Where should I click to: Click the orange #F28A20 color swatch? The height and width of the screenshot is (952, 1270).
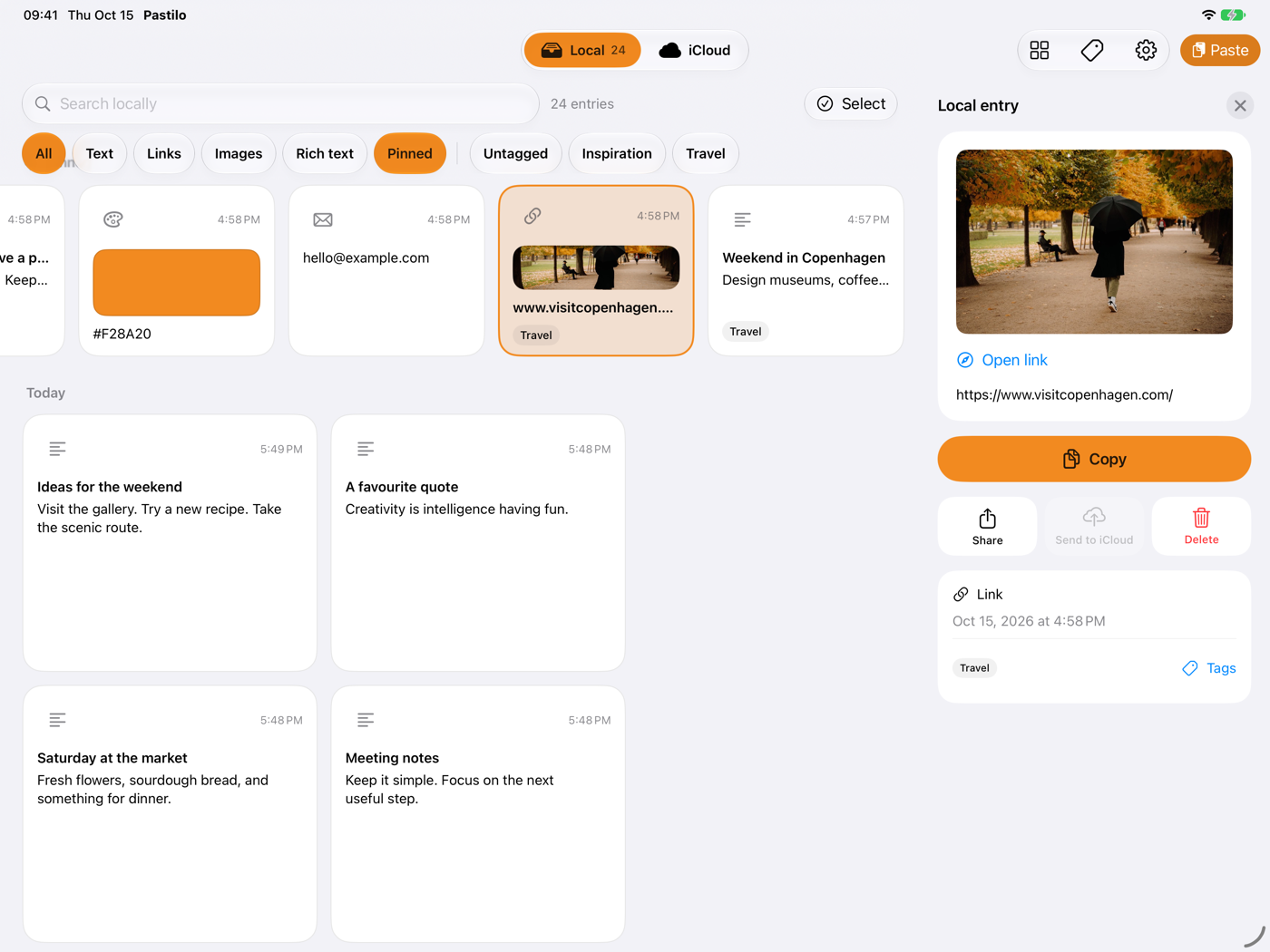pyautogui.click(x=177, y=283)
